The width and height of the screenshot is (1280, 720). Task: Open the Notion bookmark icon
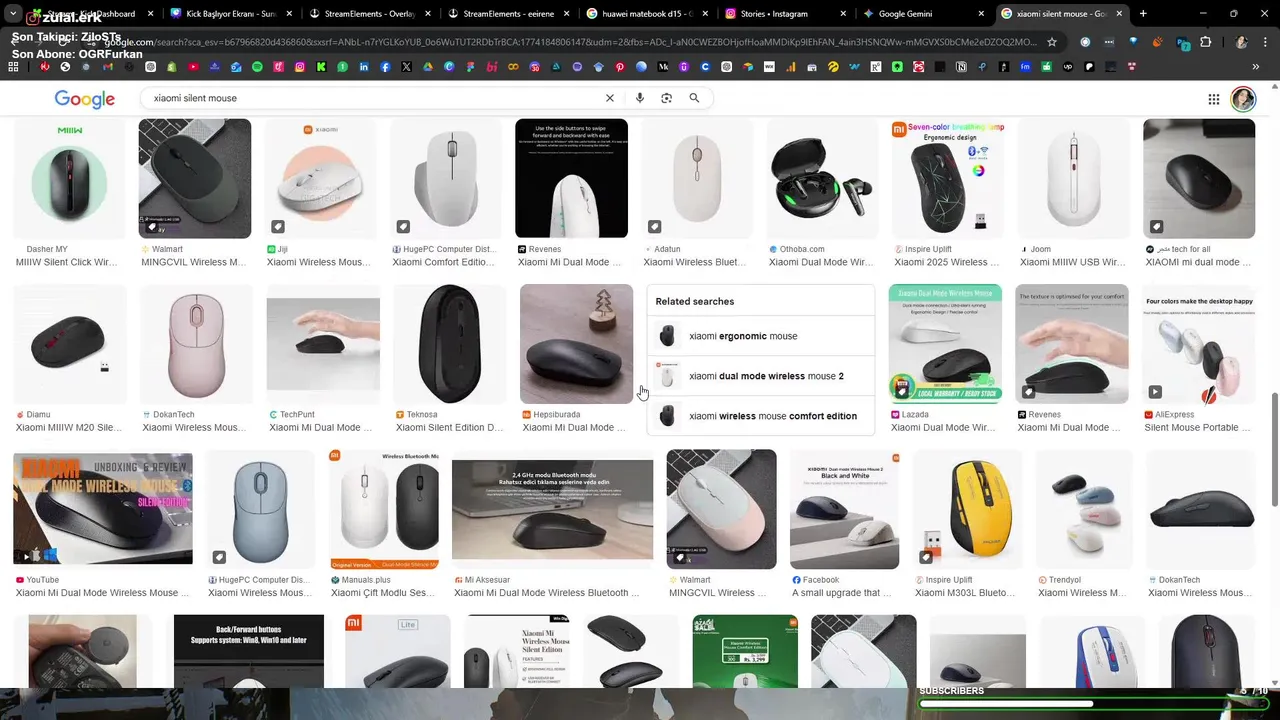point(960,67)
